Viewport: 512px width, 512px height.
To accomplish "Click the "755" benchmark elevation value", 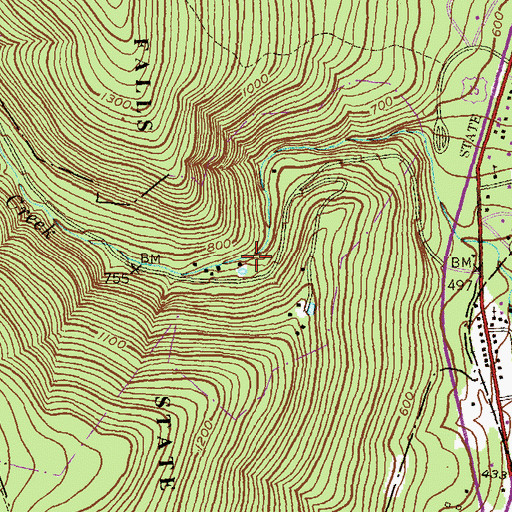I will click(117, 279).
